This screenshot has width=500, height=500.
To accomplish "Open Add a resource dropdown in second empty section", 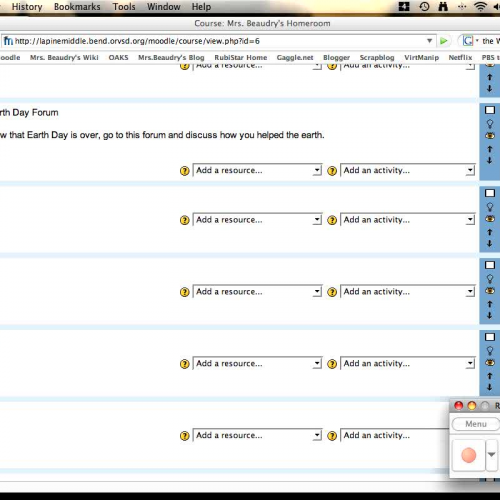I will (x=257, y=292).
